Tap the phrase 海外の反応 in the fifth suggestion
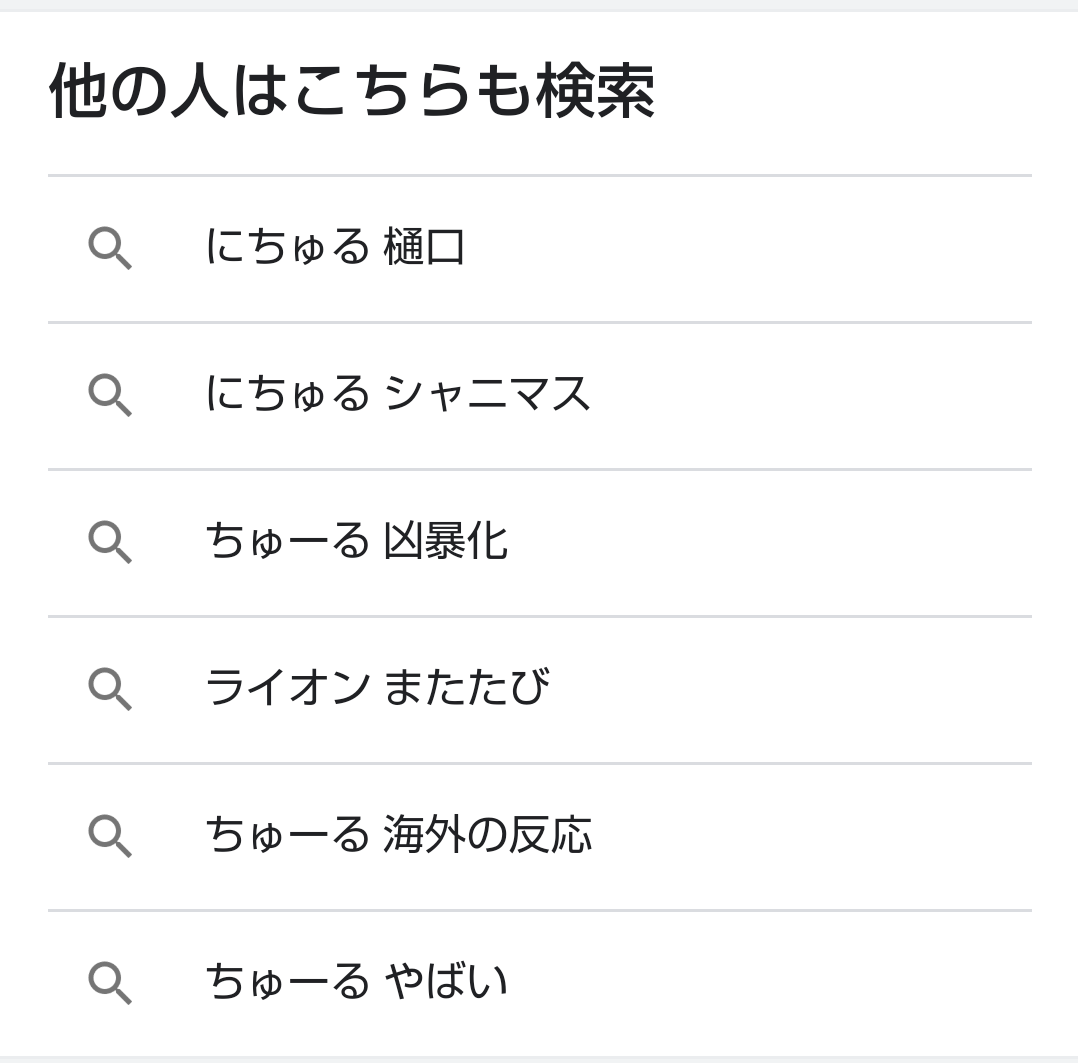Viewport: 1078px width, 1063px height. [x=487, y=835]
